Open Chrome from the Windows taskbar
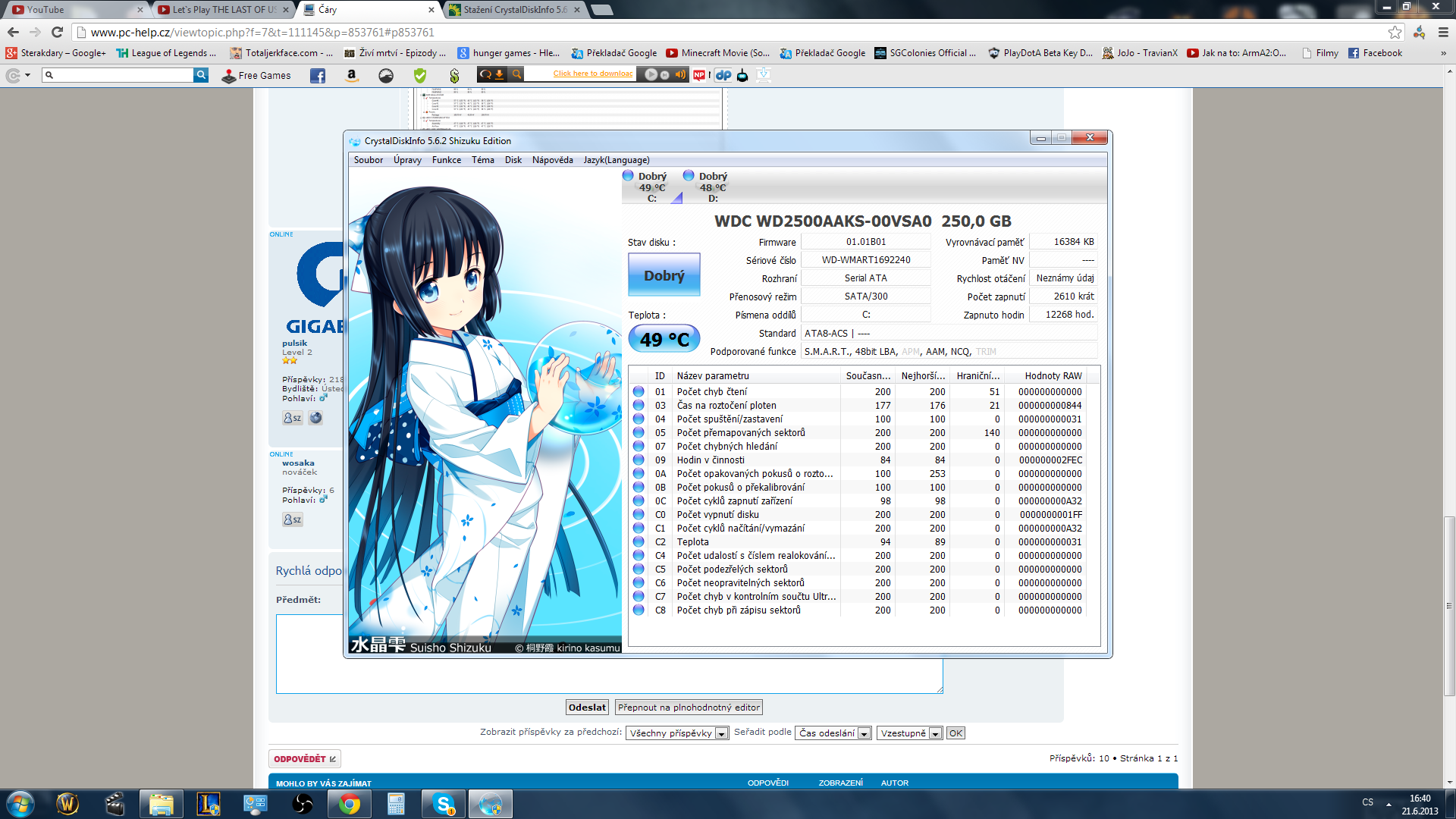The height and width of the screenshot is (819, 1456). pos(350,804)
